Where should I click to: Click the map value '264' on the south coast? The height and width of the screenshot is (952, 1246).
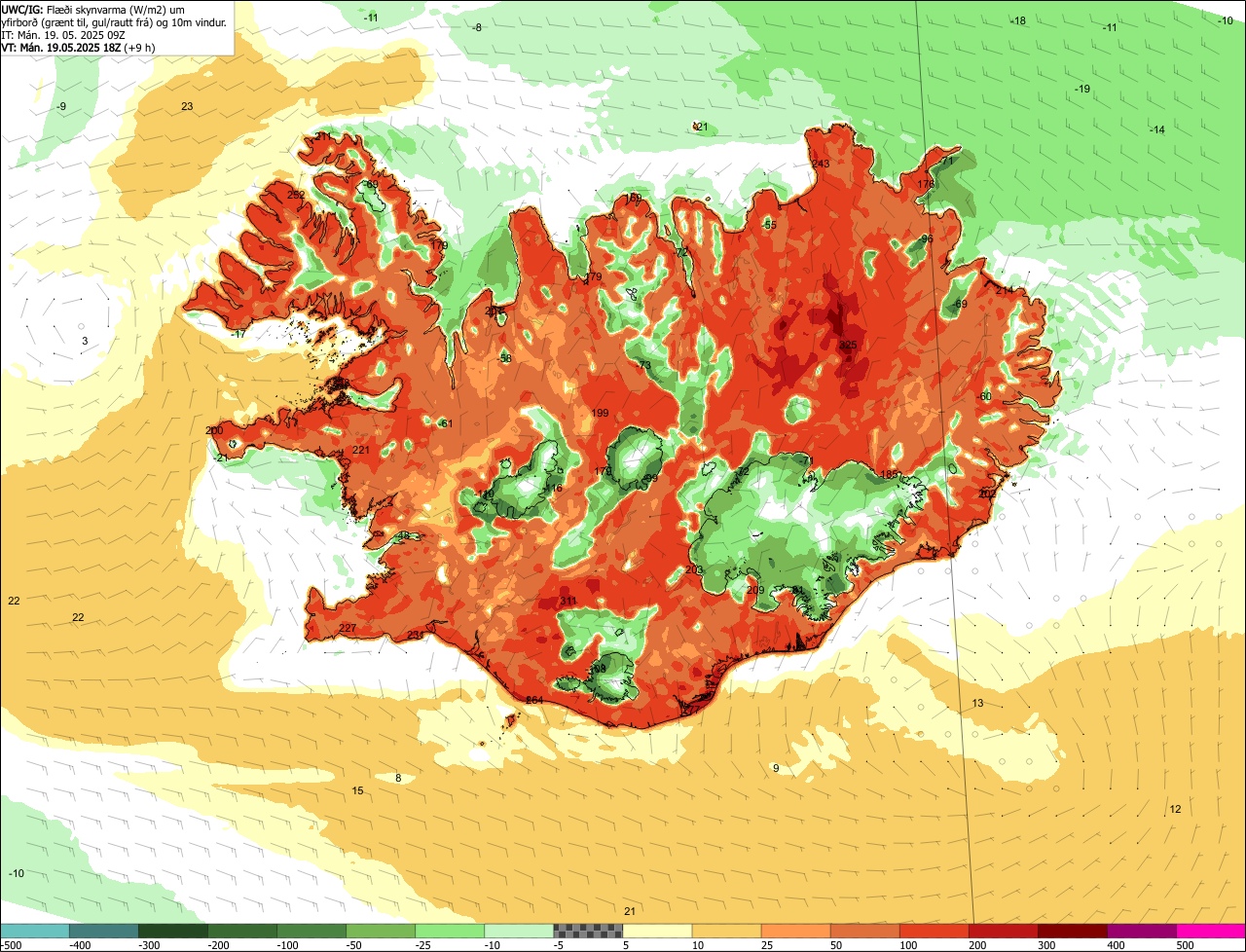pyautogui.click(x=534, y=700)
